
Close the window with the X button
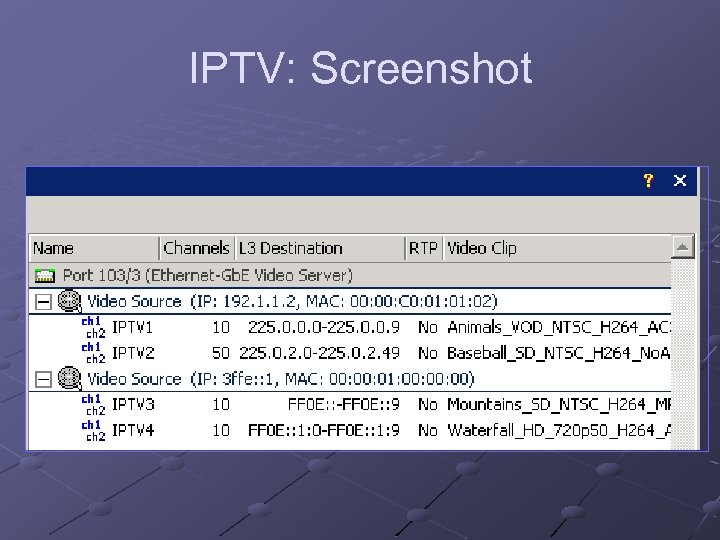(x=680, y=181)
